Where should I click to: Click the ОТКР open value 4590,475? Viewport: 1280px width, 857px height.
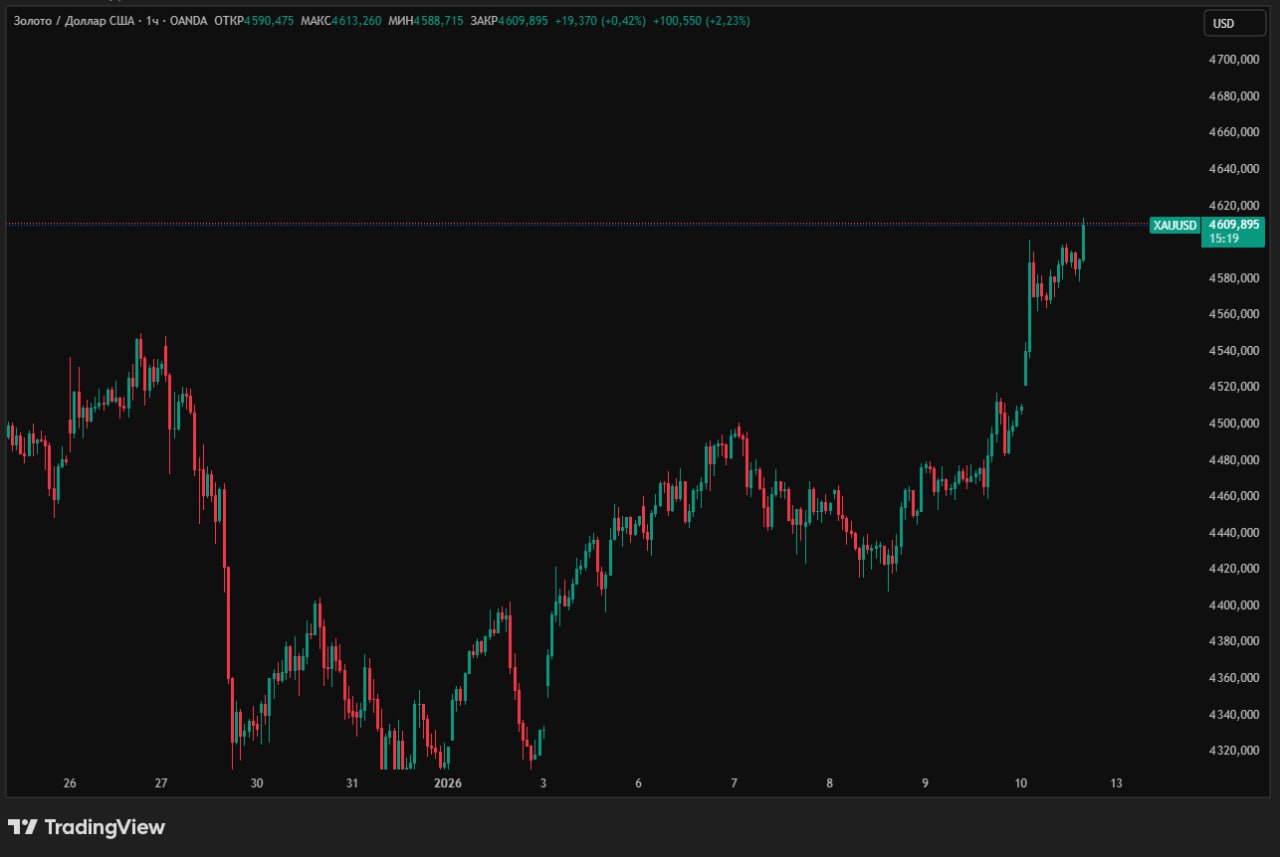(269, 20)
